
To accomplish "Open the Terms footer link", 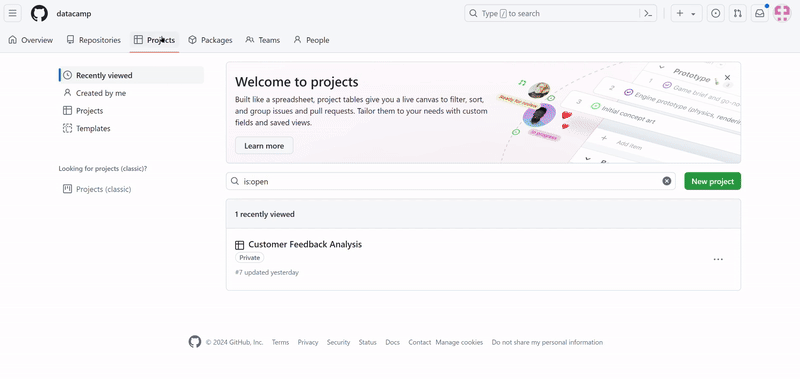I will coord(280,342).
